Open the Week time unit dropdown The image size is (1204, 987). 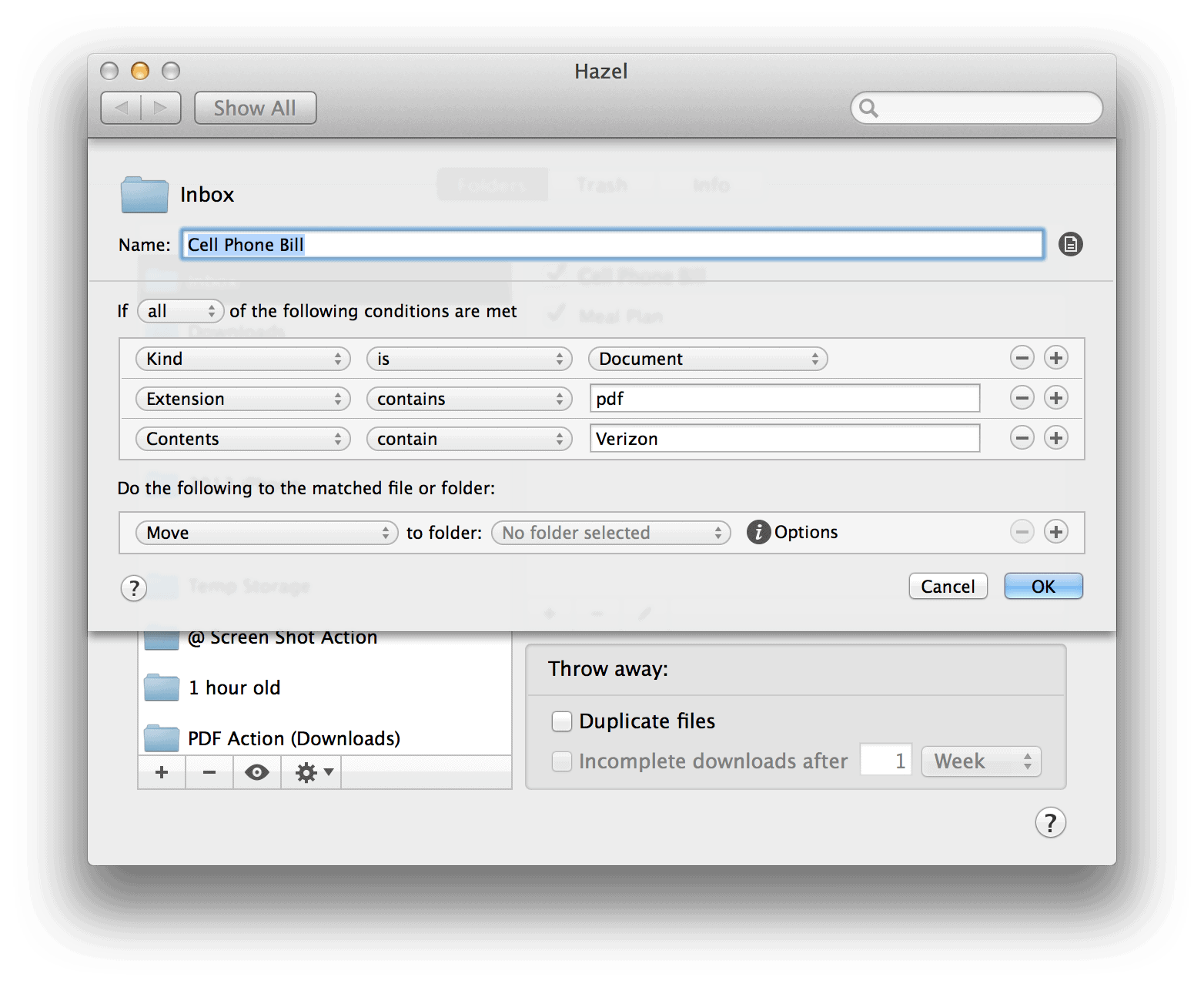pyautogui.click(x=982, y=761)
